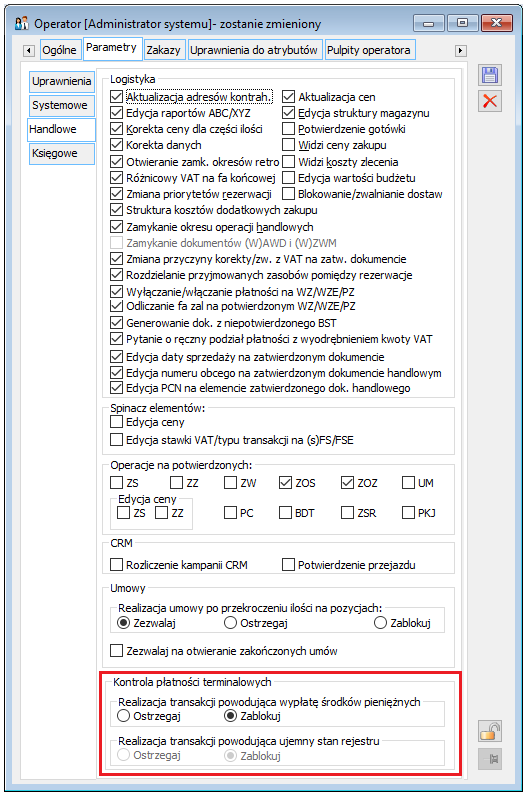The height and width of the screenshot is (796, 528).
Task: Click the pin icon below the padlock
Action: pos(490,759)
